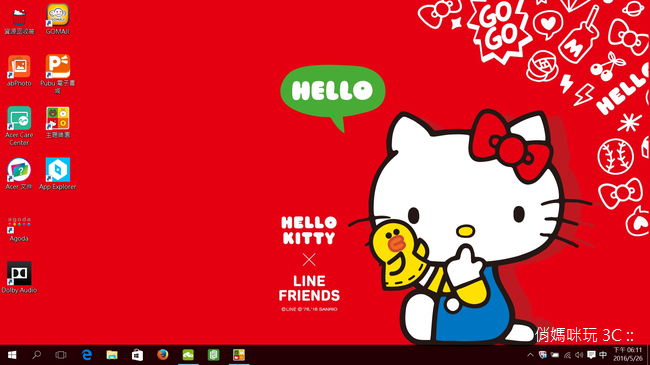Switch to green cloud app on taskbar
This screenshot has height=365, width=650.
[x=188, y=355]
